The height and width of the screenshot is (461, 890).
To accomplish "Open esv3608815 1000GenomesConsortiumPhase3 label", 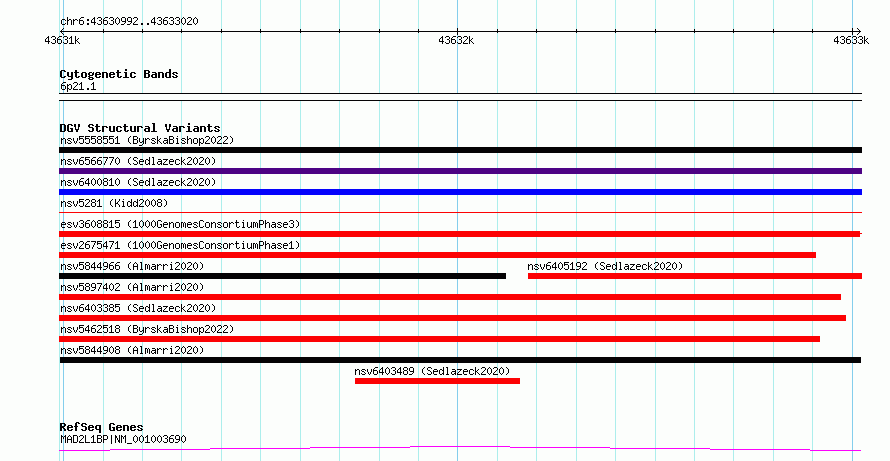I will (x=180, y=224).
